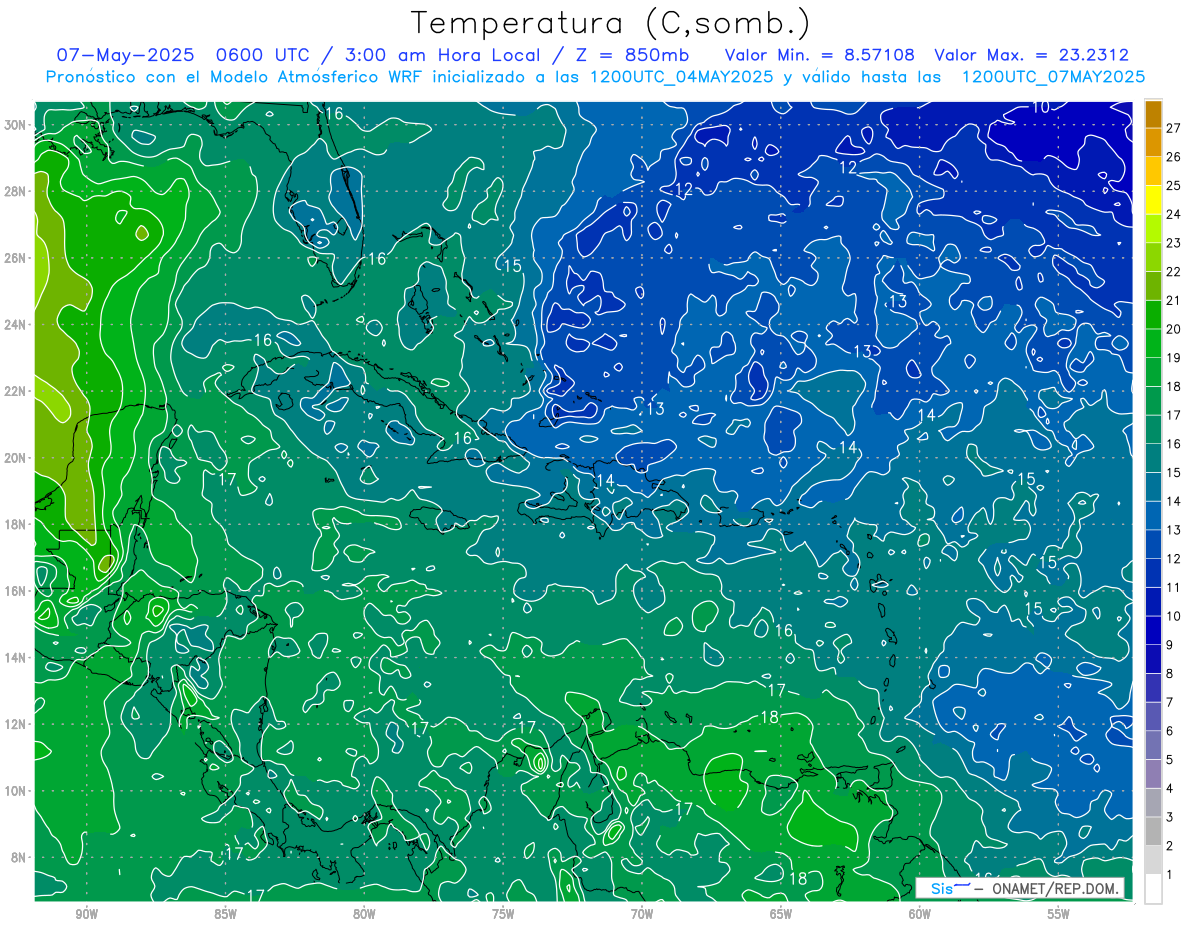Click the 16N latitude axis label
Image resolution: width=1200 pixels, height=927 pixels.
click(x=17, y=591)
